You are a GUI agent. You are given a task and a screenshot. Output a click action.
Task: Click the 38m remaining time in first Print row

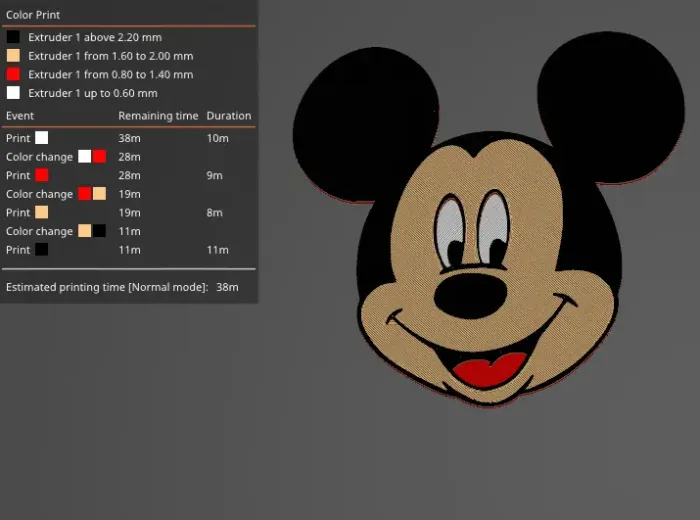click(129, 138)
